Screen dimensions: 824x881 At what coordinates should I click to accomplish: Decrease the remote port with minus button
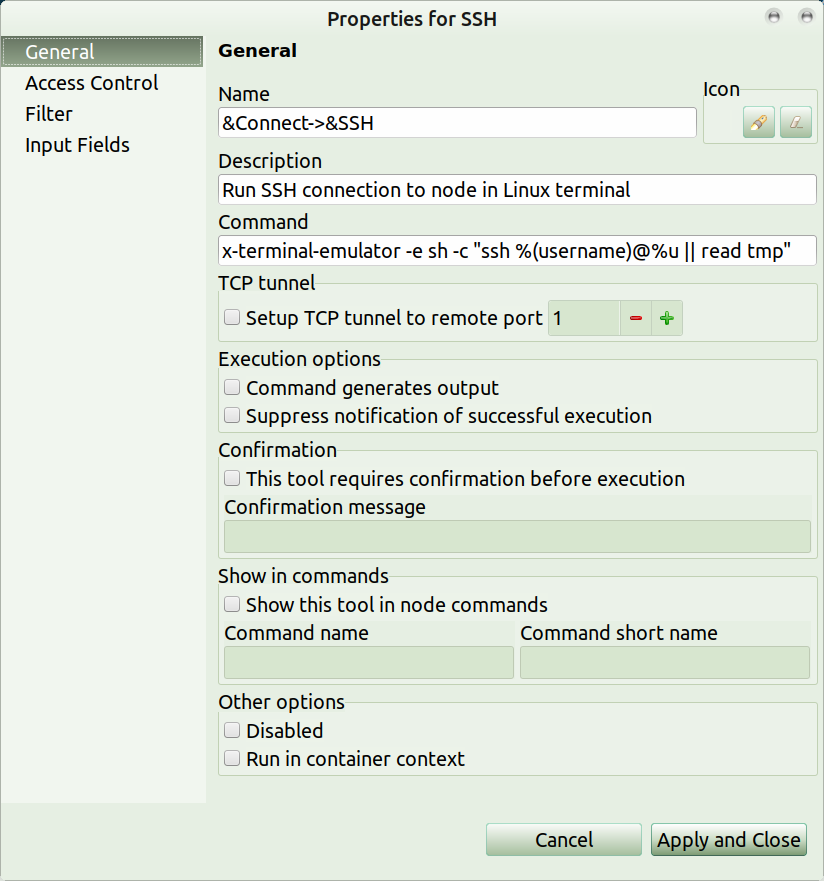point(636,319)
